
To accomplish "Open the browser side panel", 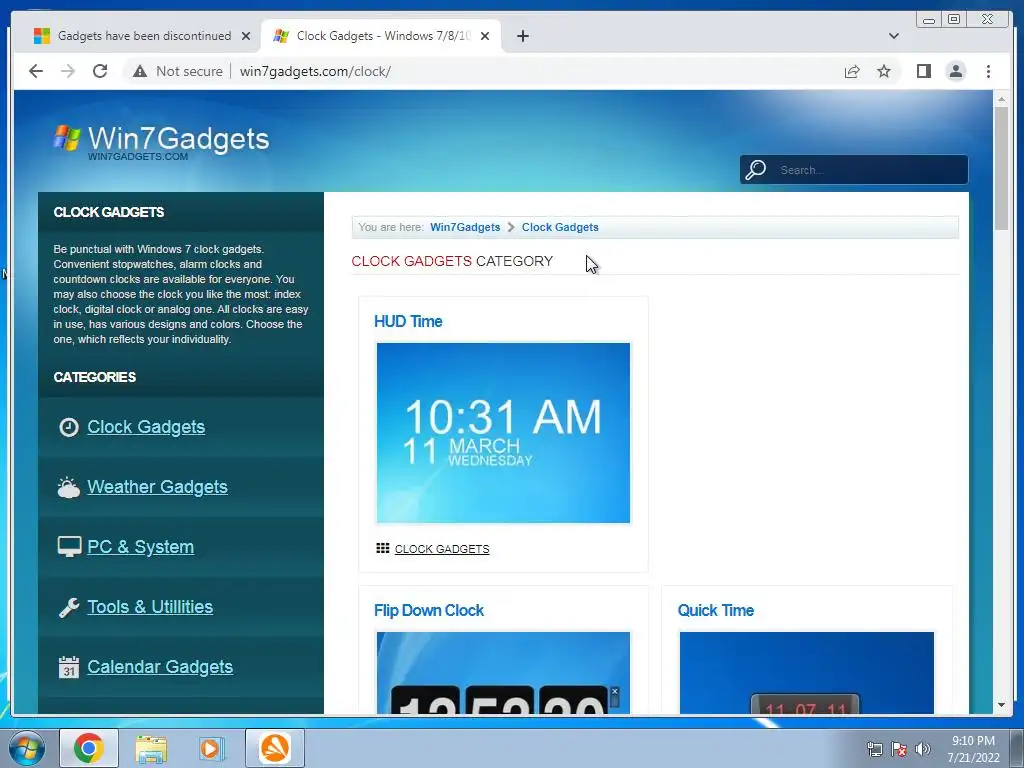I will click(923, 71).
